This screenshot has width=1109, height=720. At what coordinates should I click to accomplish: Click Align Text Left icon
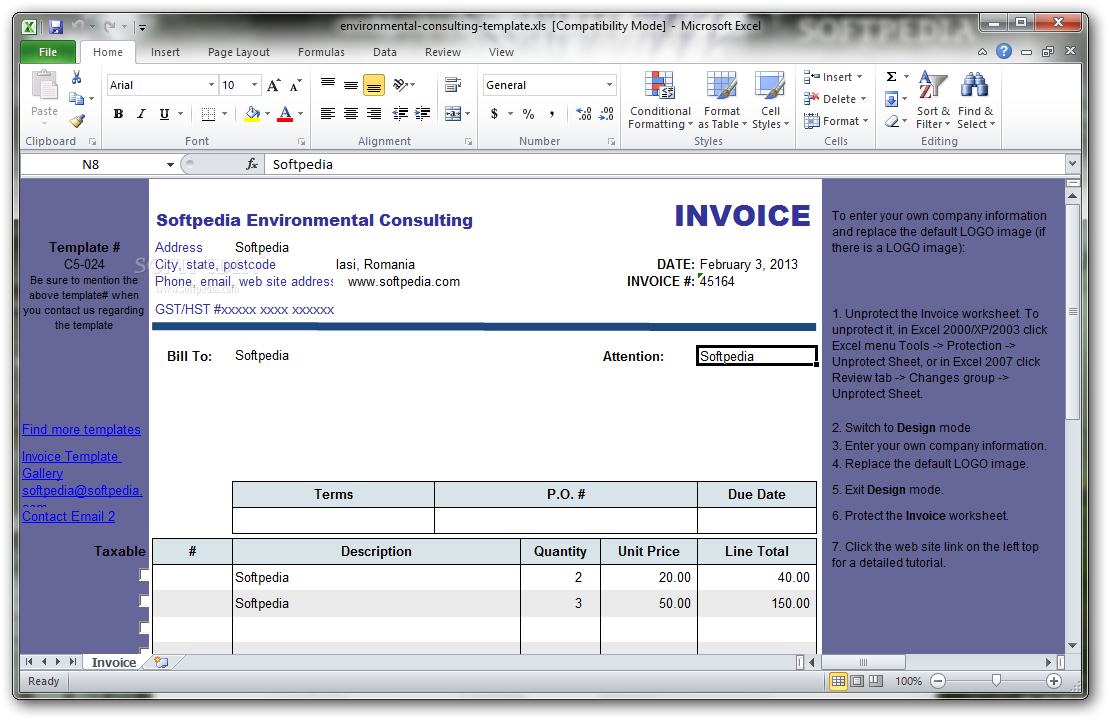click(x=327, y=114)
